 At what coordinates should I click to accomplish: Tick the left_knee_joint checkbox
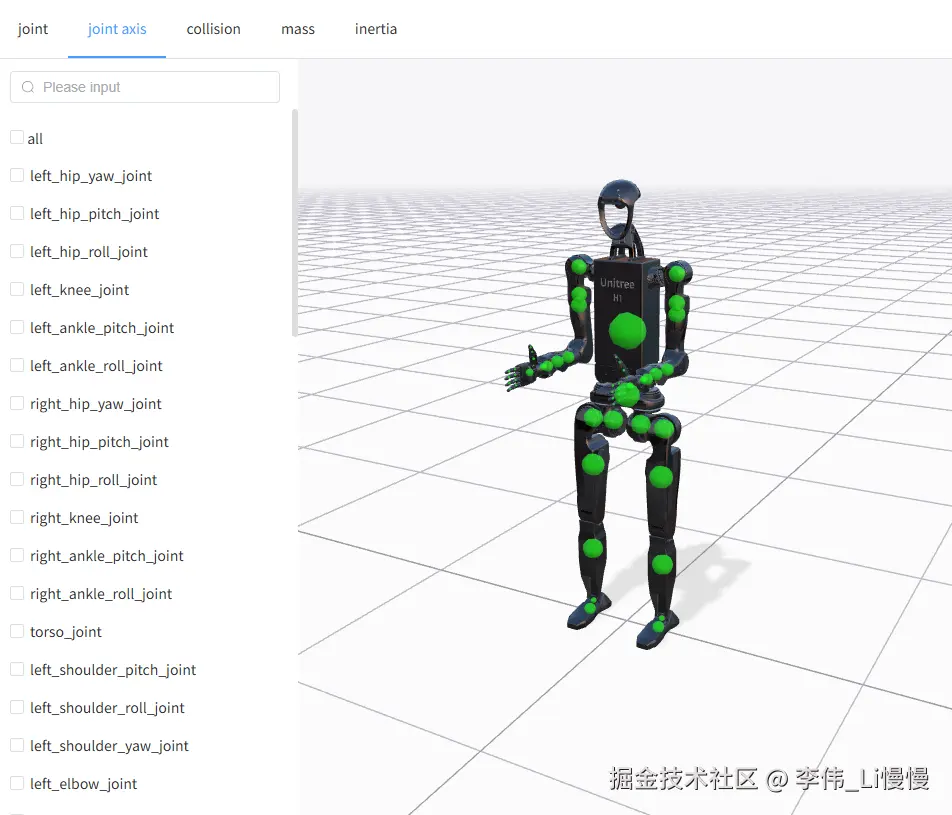point(17,289)
